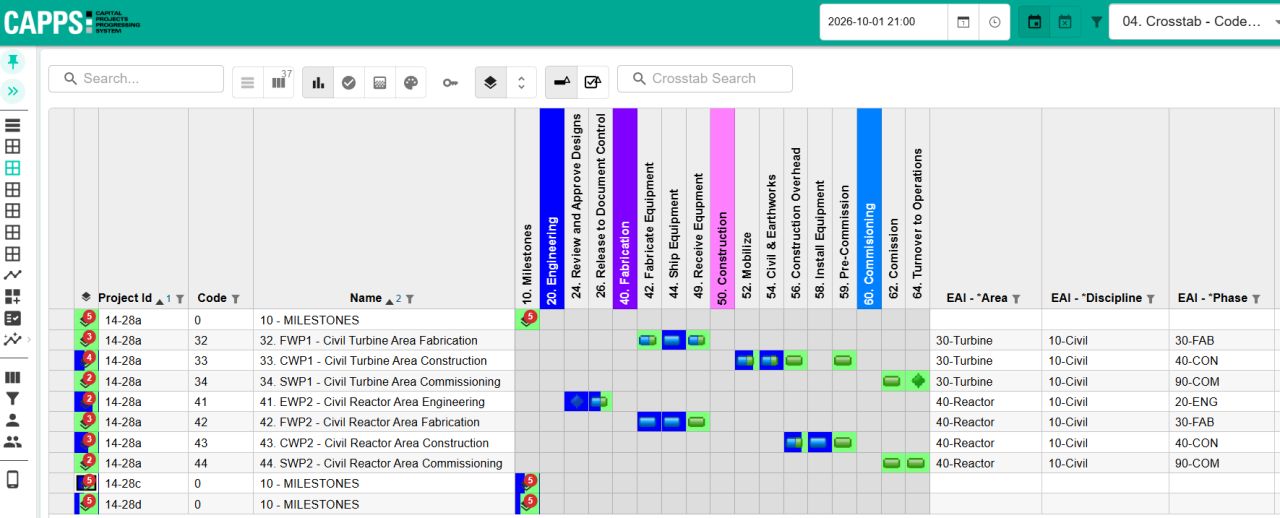Open the hamburger list icon in the sidebar
The height and width of the screenshot is (518, 1280).
pos(13,126)
